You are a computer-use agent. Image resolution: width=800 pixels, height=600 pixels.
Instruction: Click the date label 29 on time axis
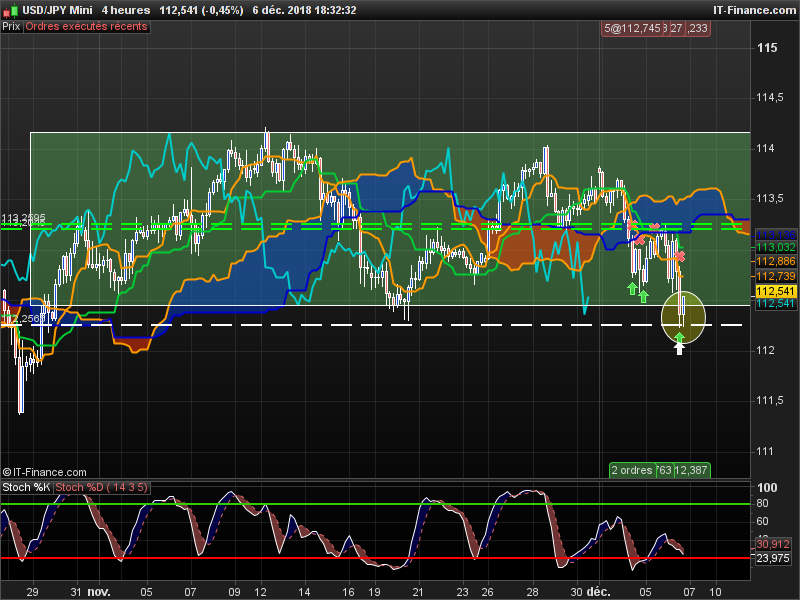coord(32,592)
